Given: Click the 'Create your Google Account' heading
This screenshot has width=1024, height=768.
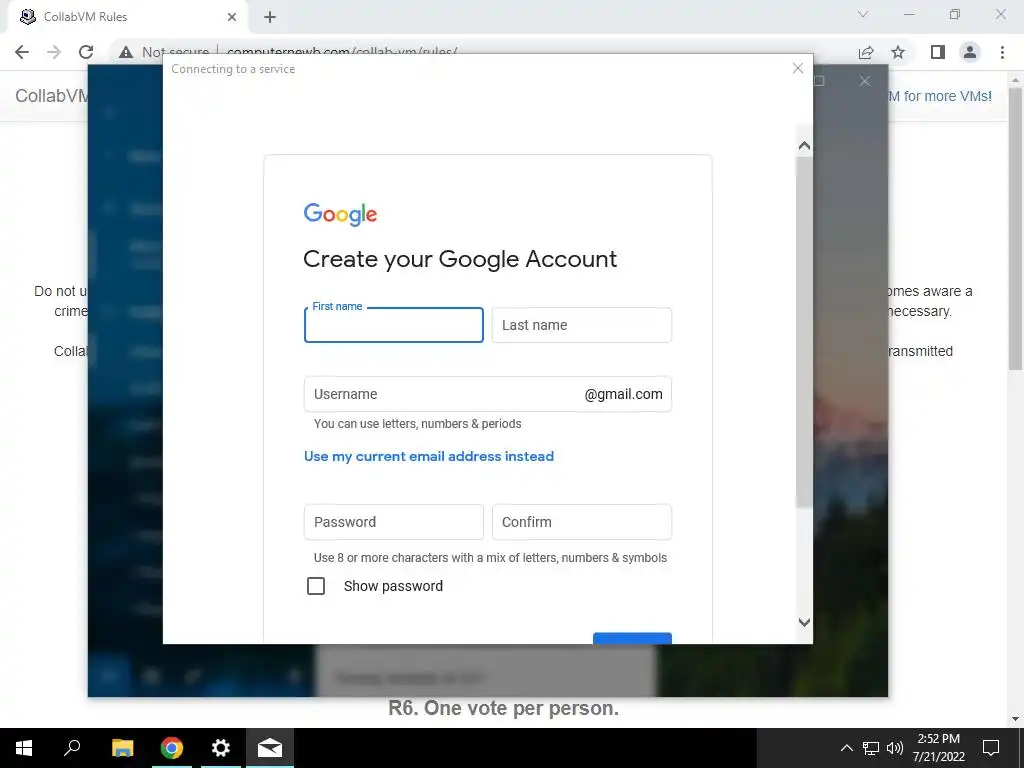Looking at the screenshot, I should pos(460,259).
